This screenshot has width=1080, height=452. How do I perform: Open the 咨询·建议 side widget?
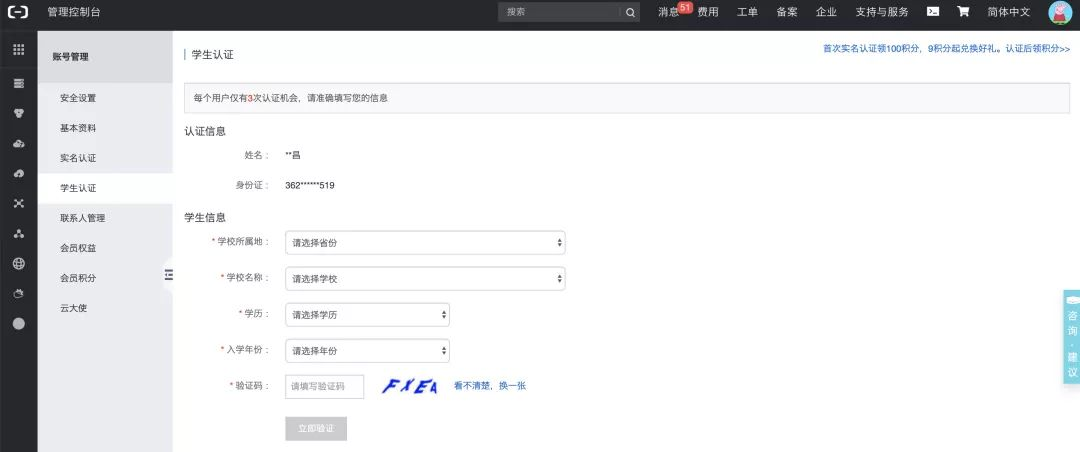coord(1072,337)
